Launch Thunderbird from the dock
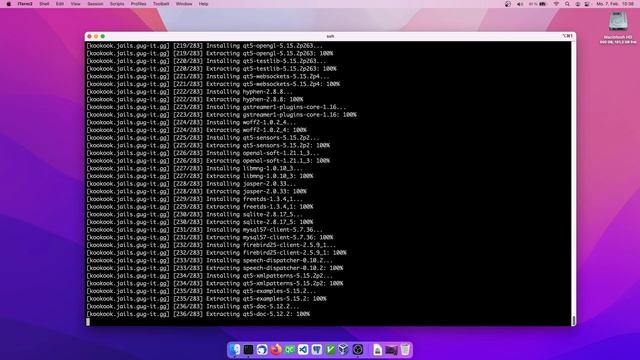The height and width of the screenshot is (360, 640). 262,350
